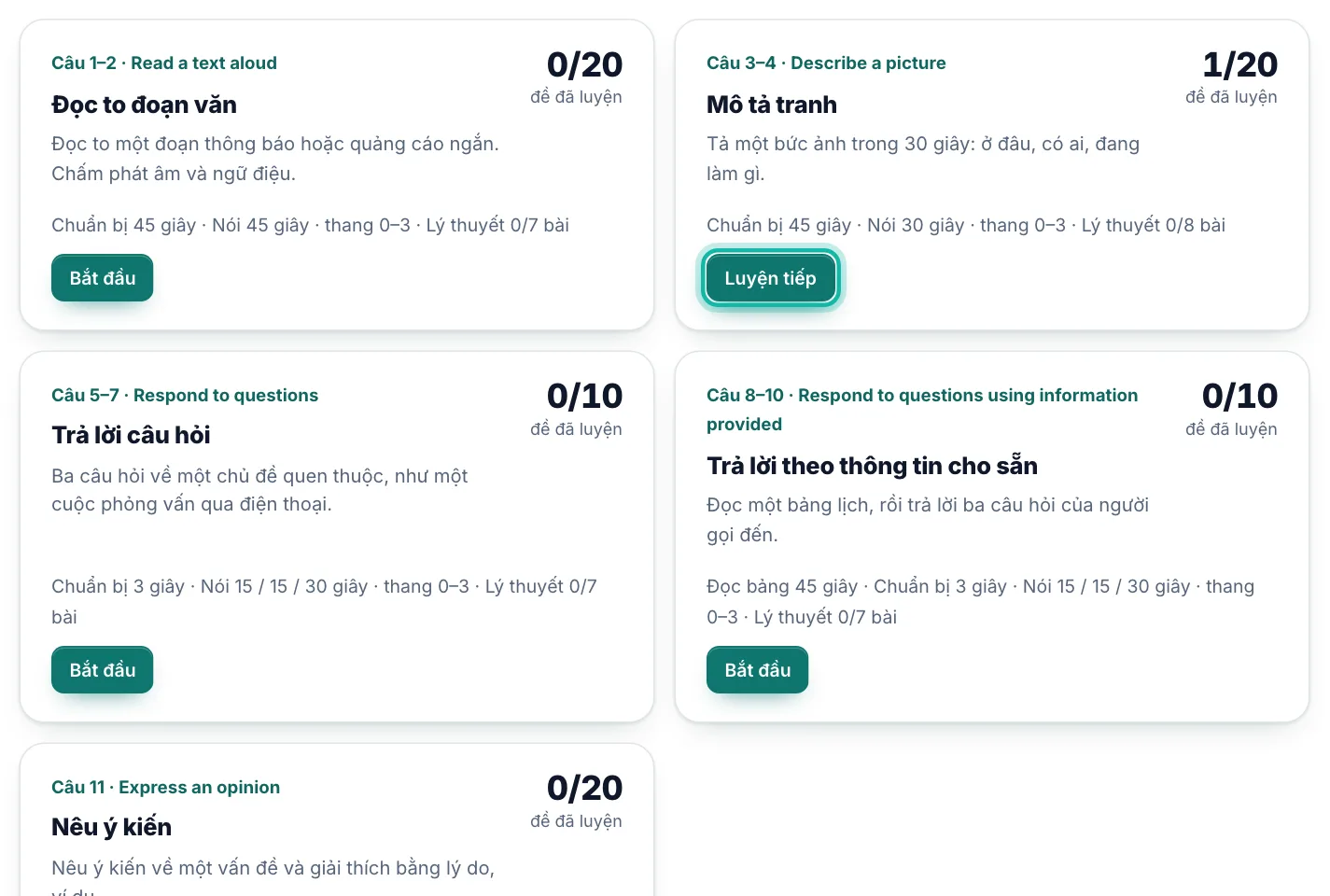Click the 1/20 progress counter on Mô tả tranh
Viewport: 1330px width, 896px height.
[1239, 64]
